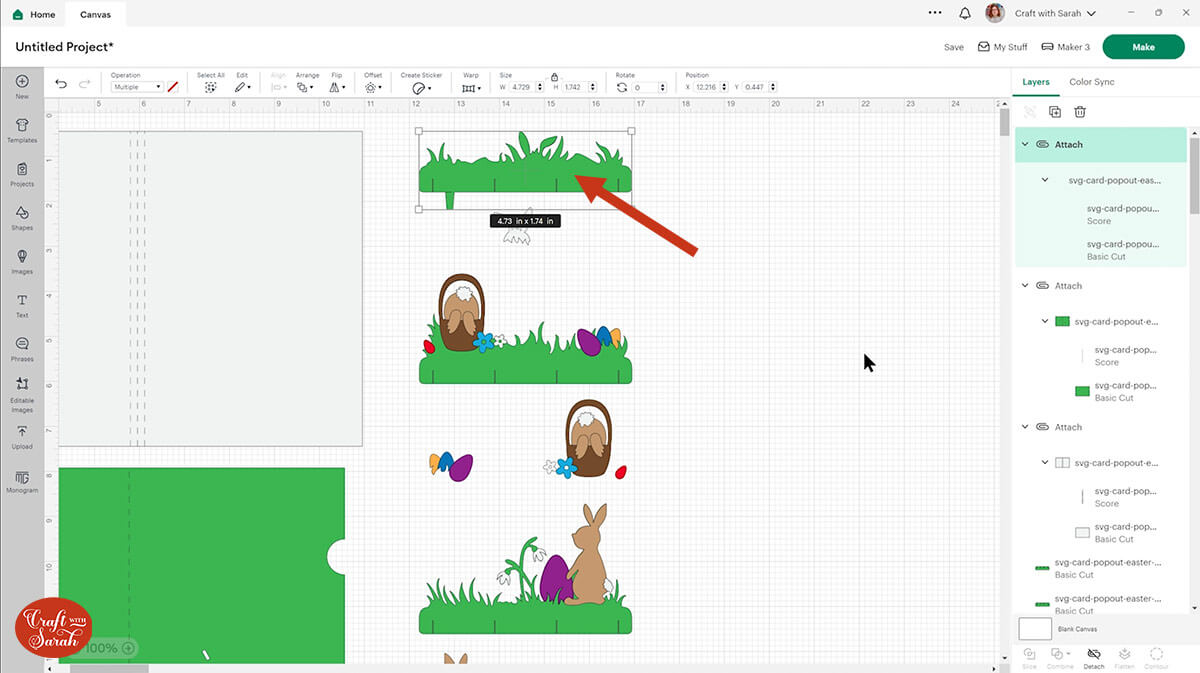Click the Position Y input field
Image resolution: width=1200 pixels, height=673 pixels.
[757, 88]
